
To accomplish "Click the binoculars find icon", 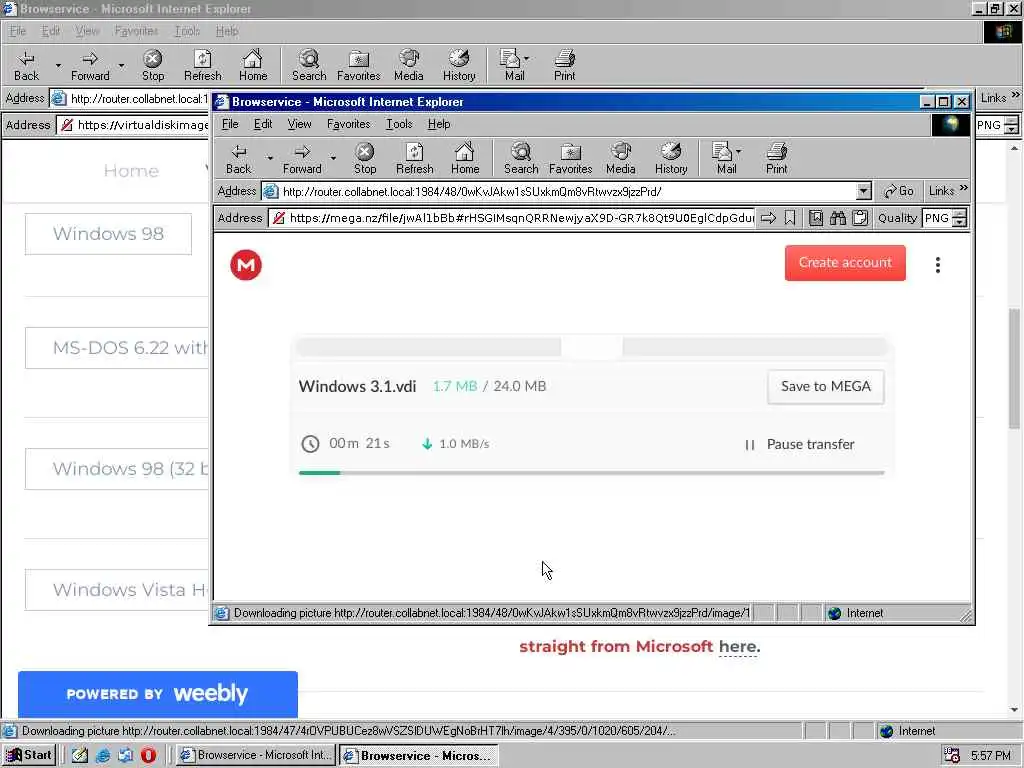I will point(838,218).
